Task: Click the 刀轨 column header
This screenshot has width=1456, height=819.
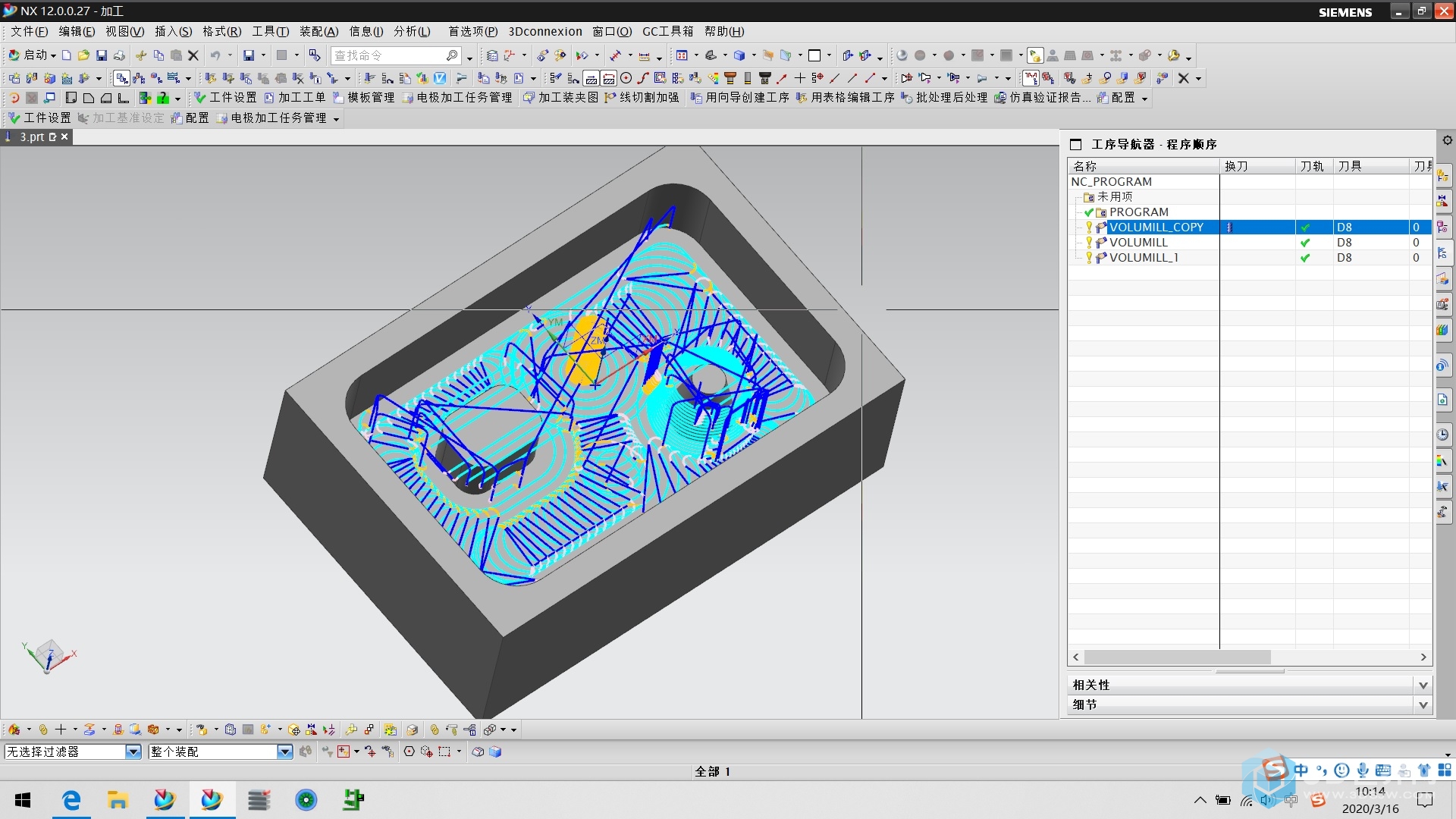Action: point(1313,166)
